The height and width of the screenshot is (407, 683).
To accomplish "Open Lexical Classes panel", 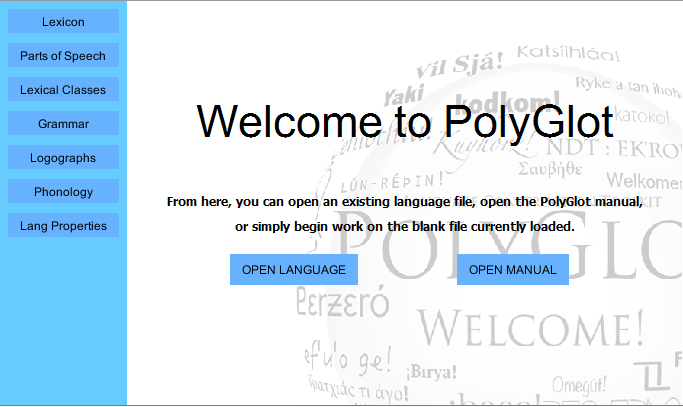I will click(63, 89).
